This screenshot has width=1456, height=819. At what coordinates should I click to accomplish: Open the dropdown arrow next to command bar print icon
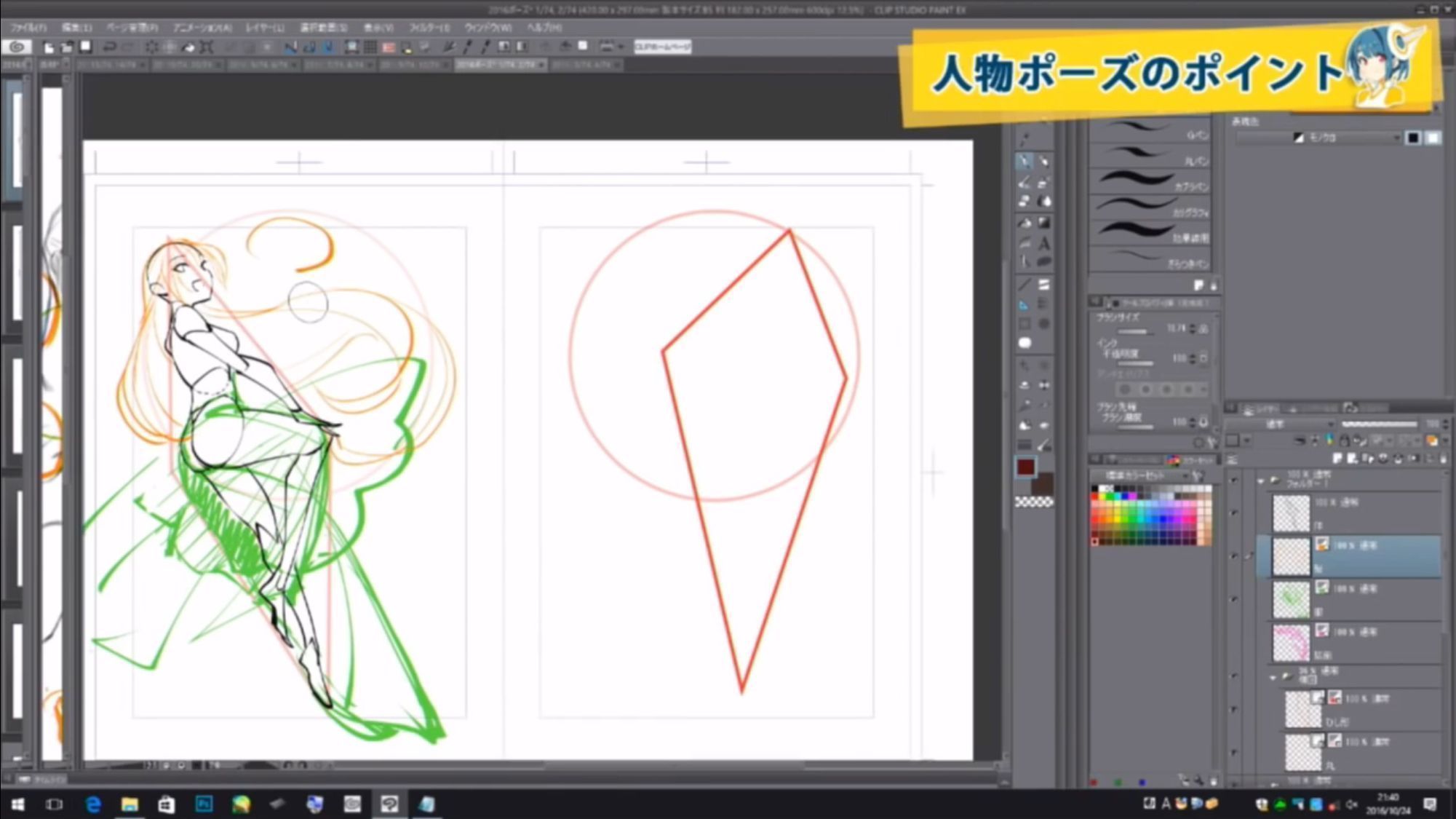point(621,47)
